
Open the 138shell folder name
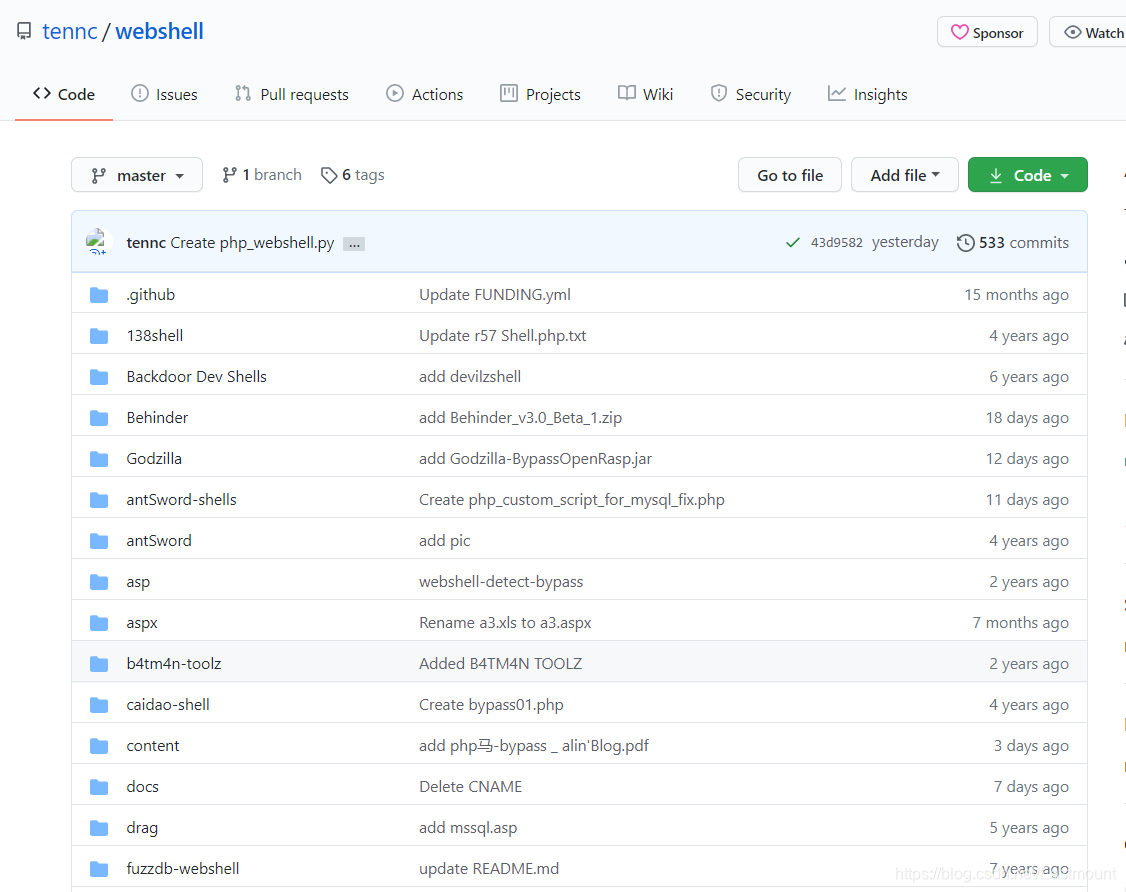tap(154, 335)
